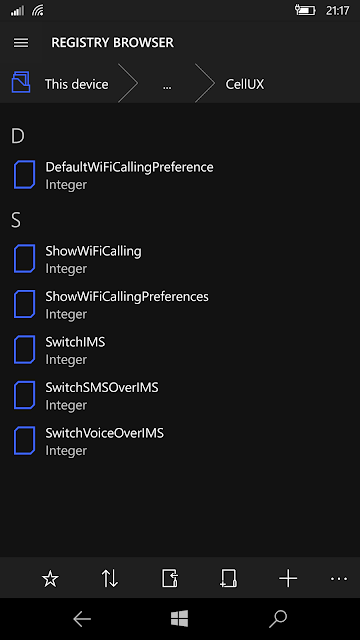This screenshot has width=360, height=640.
Task: Tap the Windows Start button
Action: 180,619
